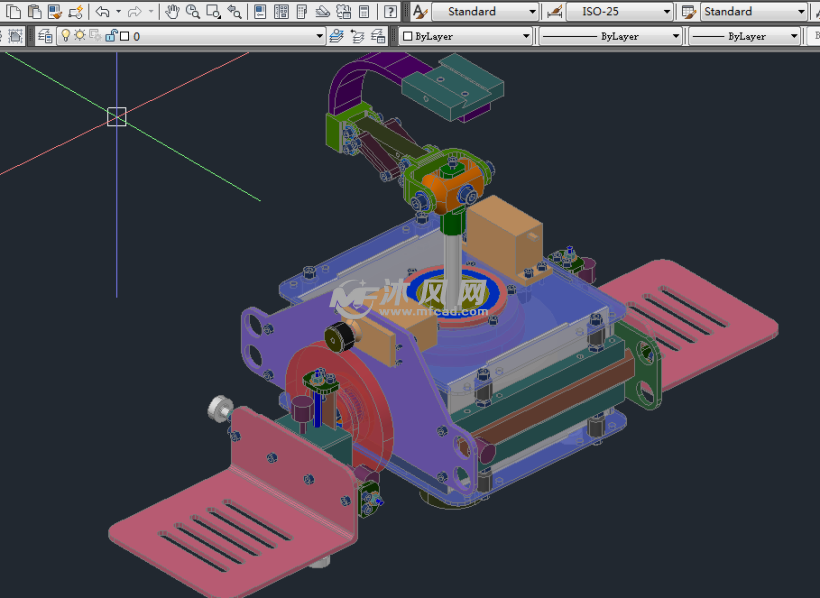Toggle layer 0 on/off lightbulb

click(65, 36)
